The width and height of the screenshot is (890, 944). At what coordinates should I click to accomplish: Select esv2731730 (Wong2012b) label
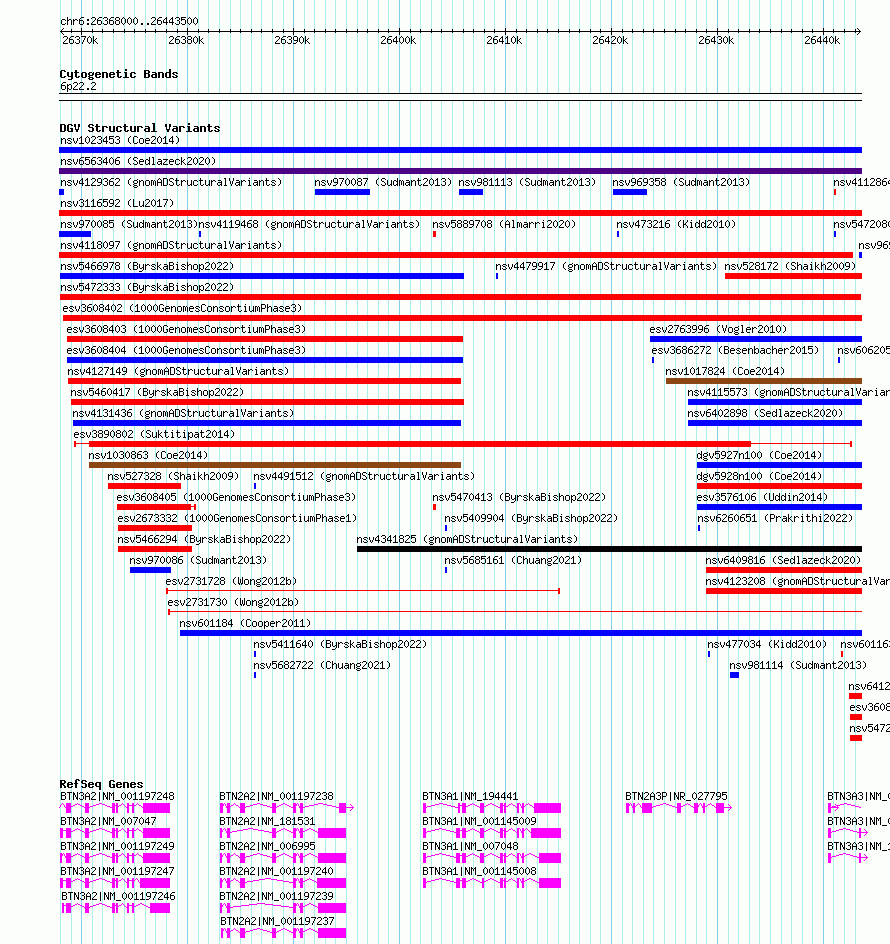(x=233, y=603)
